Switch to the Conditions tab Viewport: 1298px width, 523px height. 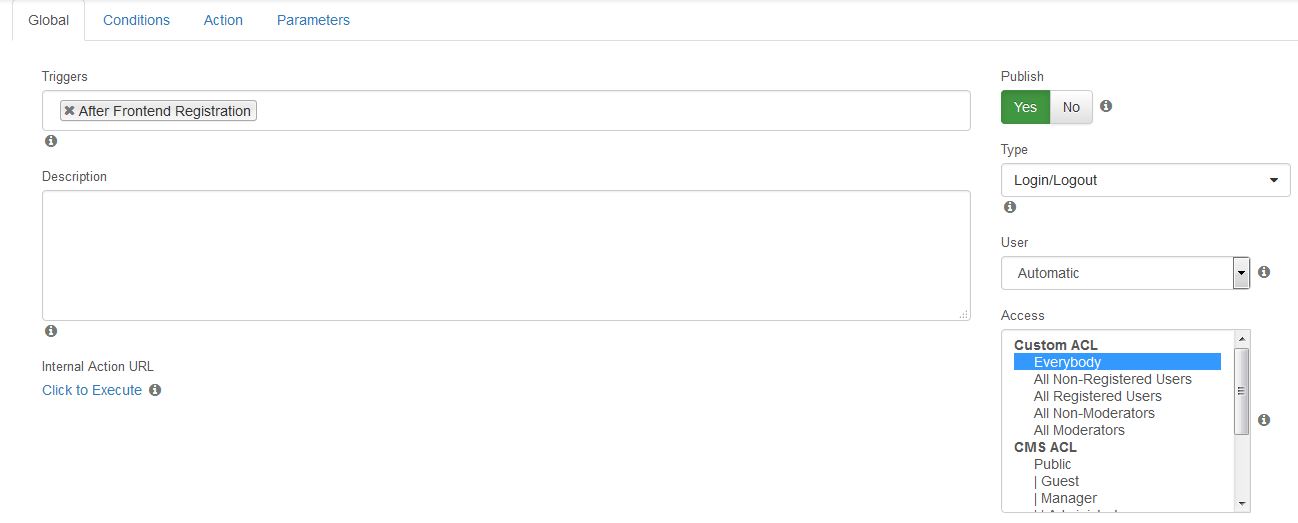[x=136, y=20]
